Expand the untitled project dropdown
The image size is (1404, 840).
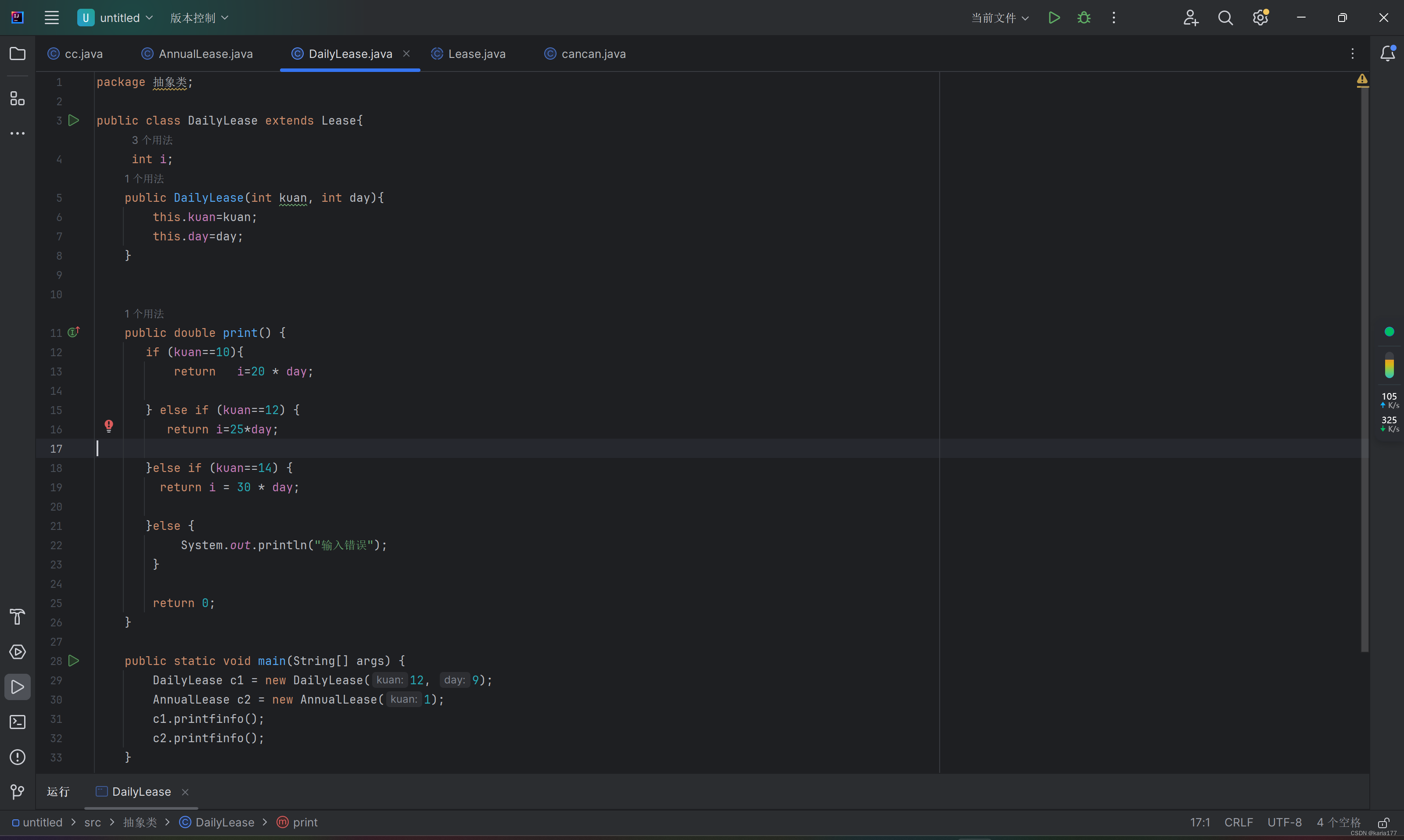pyautogui.click(x=115, y=18)
